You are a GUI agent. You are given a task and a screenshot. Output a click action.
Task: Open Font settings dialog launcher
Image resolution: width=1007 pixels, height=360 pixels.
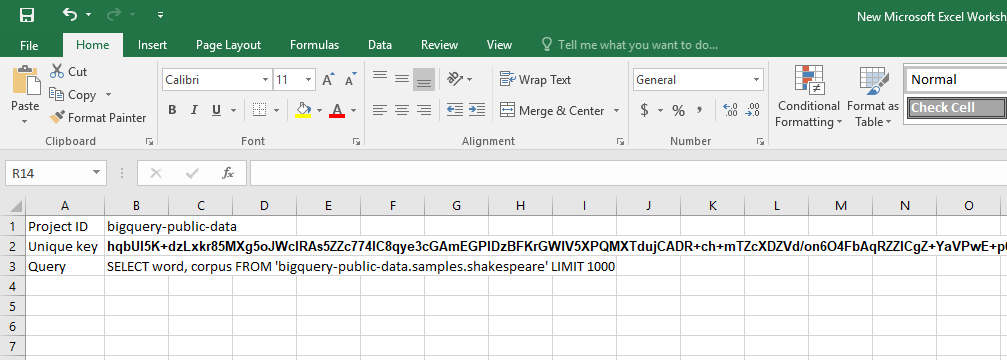[356, 141]
